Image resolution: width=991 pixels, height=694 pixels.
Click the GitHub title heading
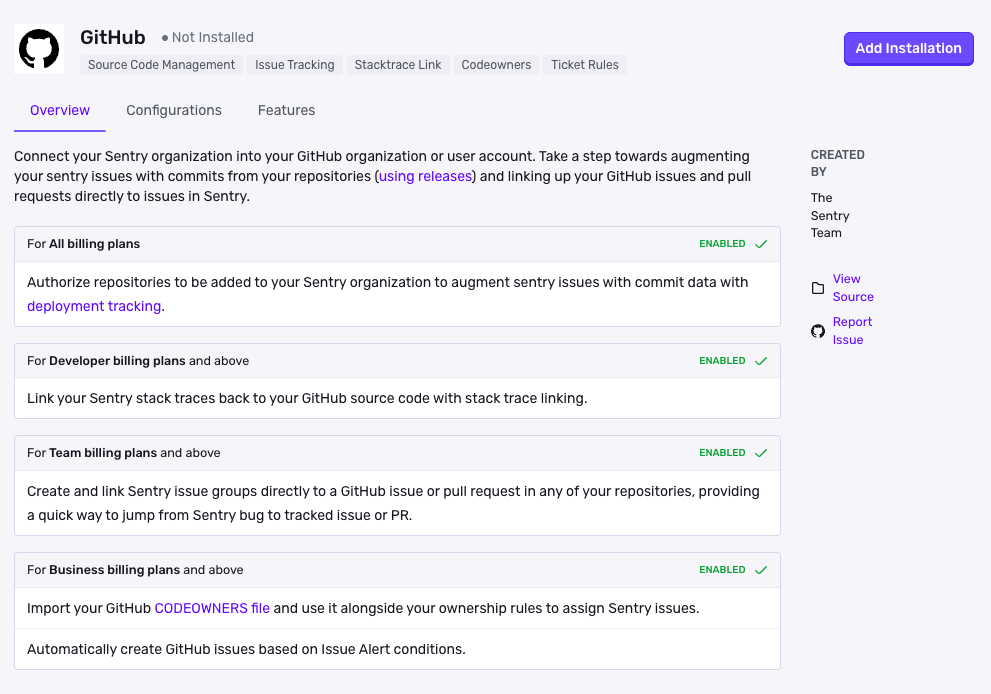point(112,37)
